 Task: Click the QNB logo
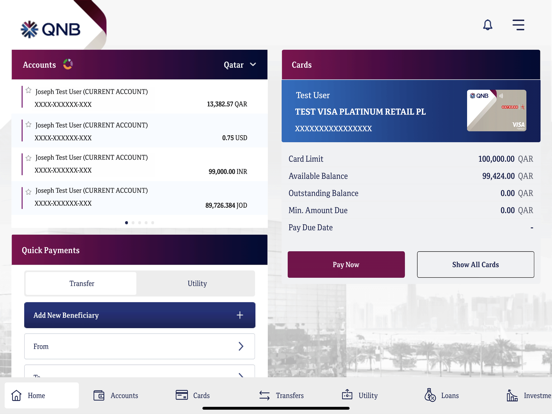pyautogui.click(x=50, y=29)
